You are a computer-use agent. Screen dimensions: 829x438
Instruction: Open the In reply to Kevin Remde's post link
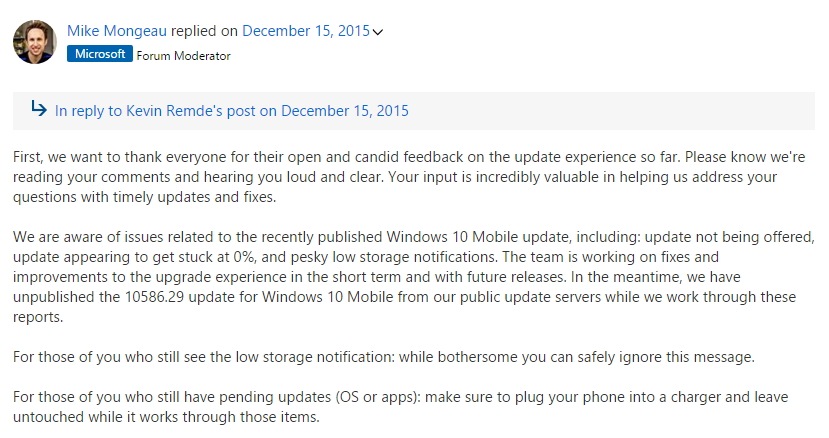pos(232,111)
